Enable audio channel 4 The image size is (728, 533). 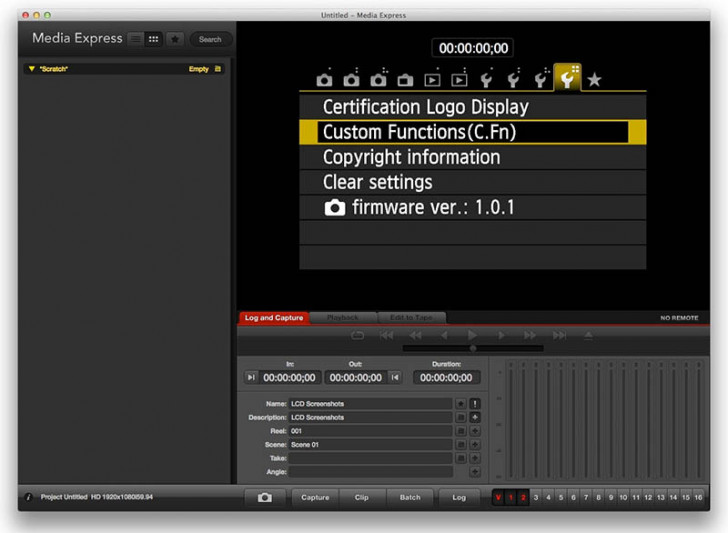click(x=548, y=497)
